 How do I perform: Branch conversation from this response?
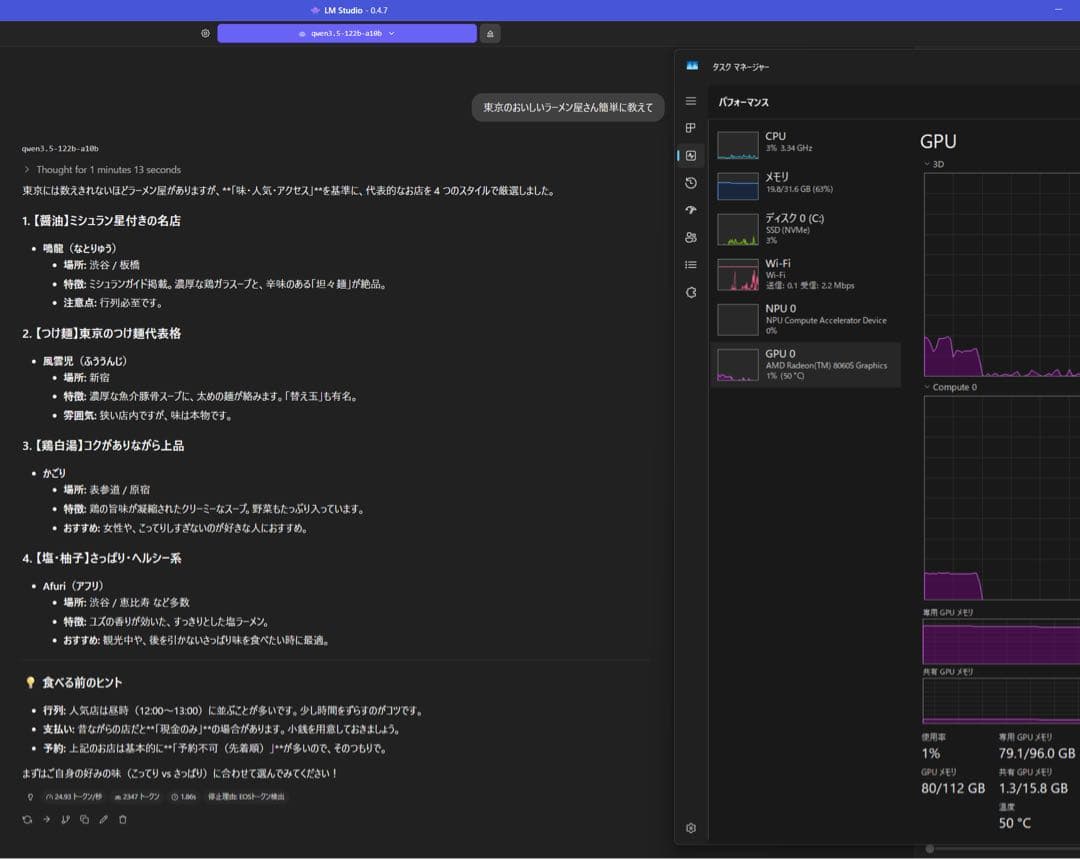[65, 819]
